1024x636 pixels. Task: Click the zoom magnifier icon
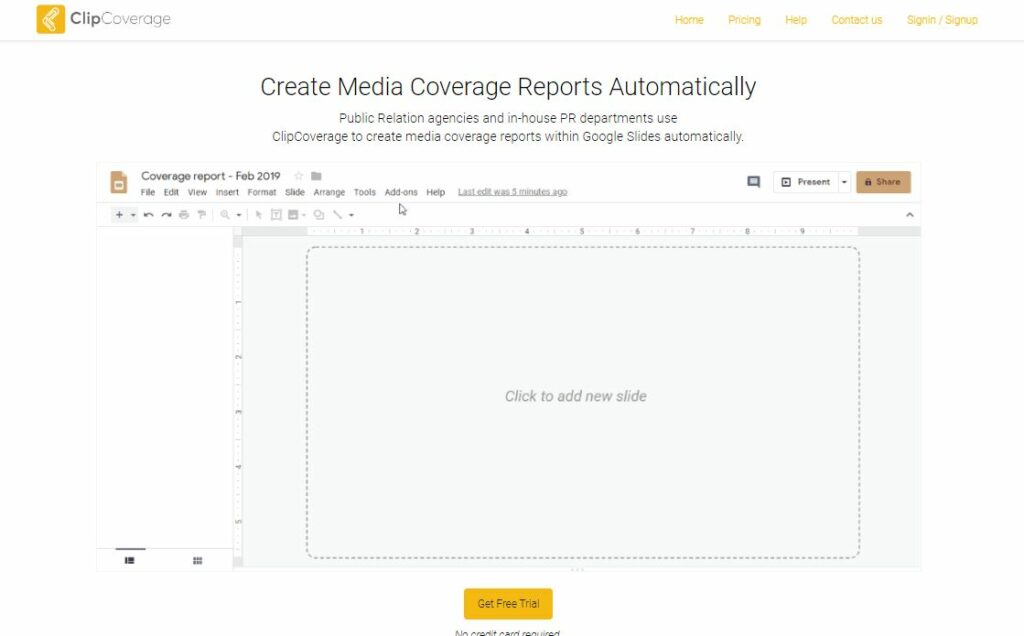225,214
